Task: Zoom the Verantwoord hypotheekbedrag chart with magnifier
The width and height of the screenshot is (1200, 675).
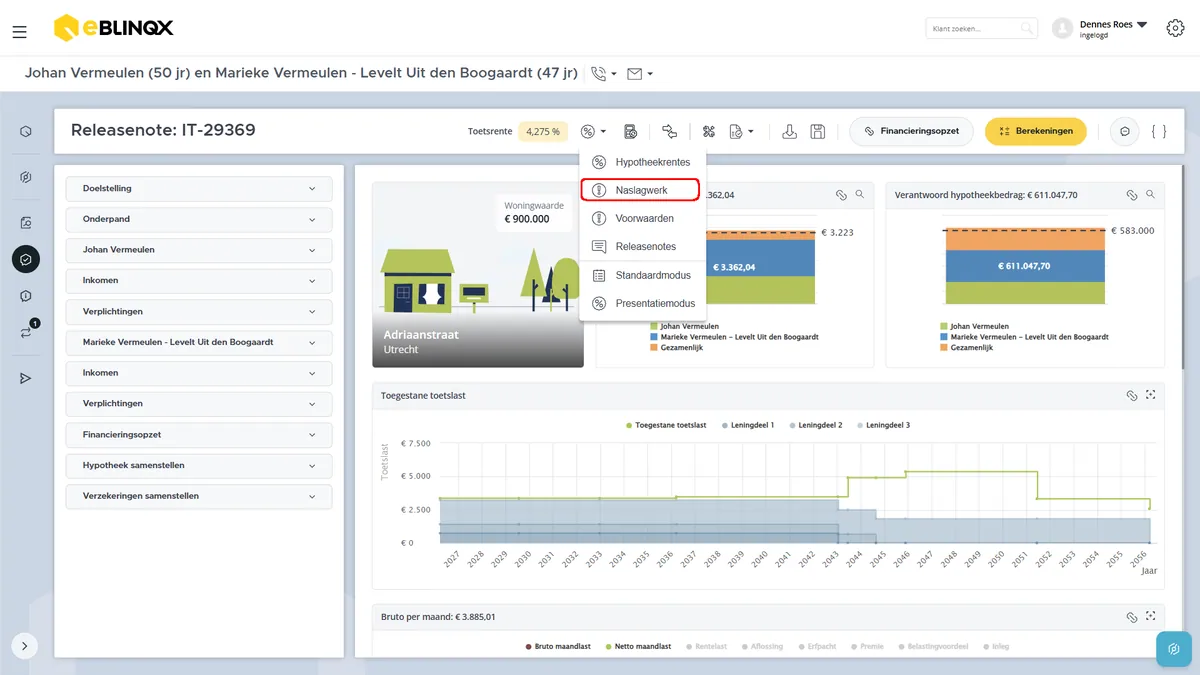Action: (1150, 195)
